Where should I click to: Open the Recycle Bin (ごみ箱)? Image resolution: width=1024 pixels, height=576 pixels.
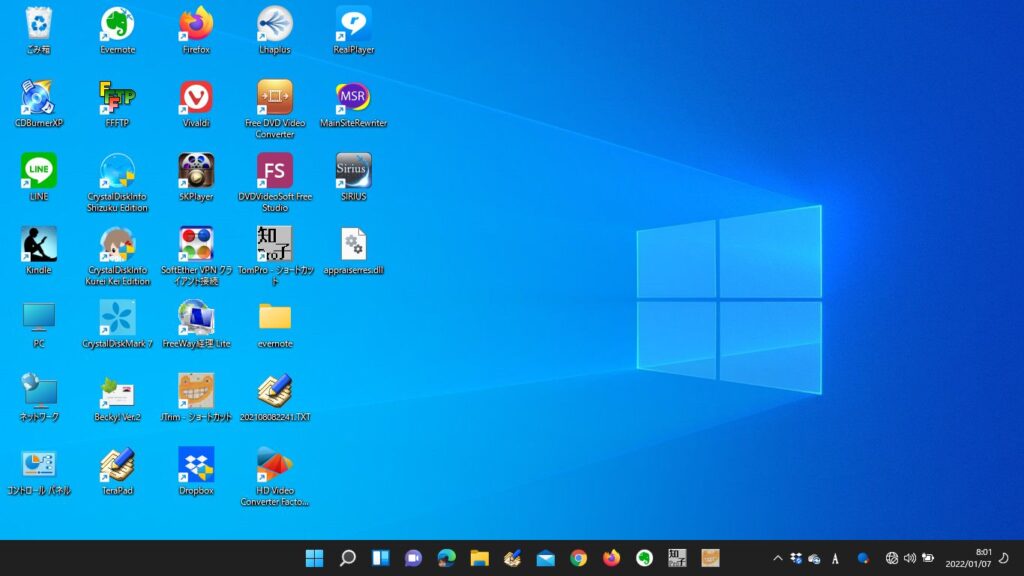pyautogui.click(x=38, y=22)
